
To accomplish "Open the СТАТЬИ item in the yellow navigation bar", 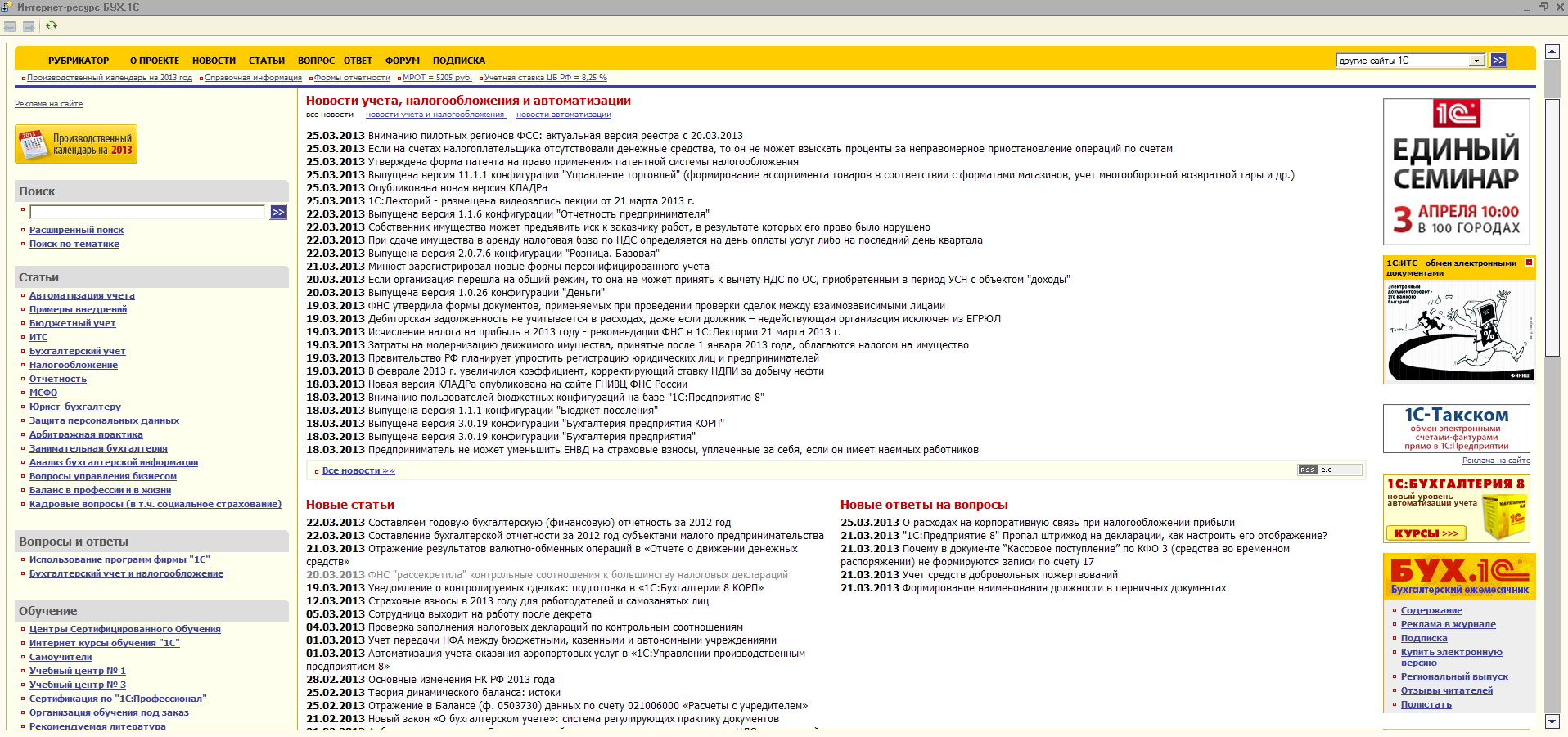I will pyautogui.click(x=267, y=61).
